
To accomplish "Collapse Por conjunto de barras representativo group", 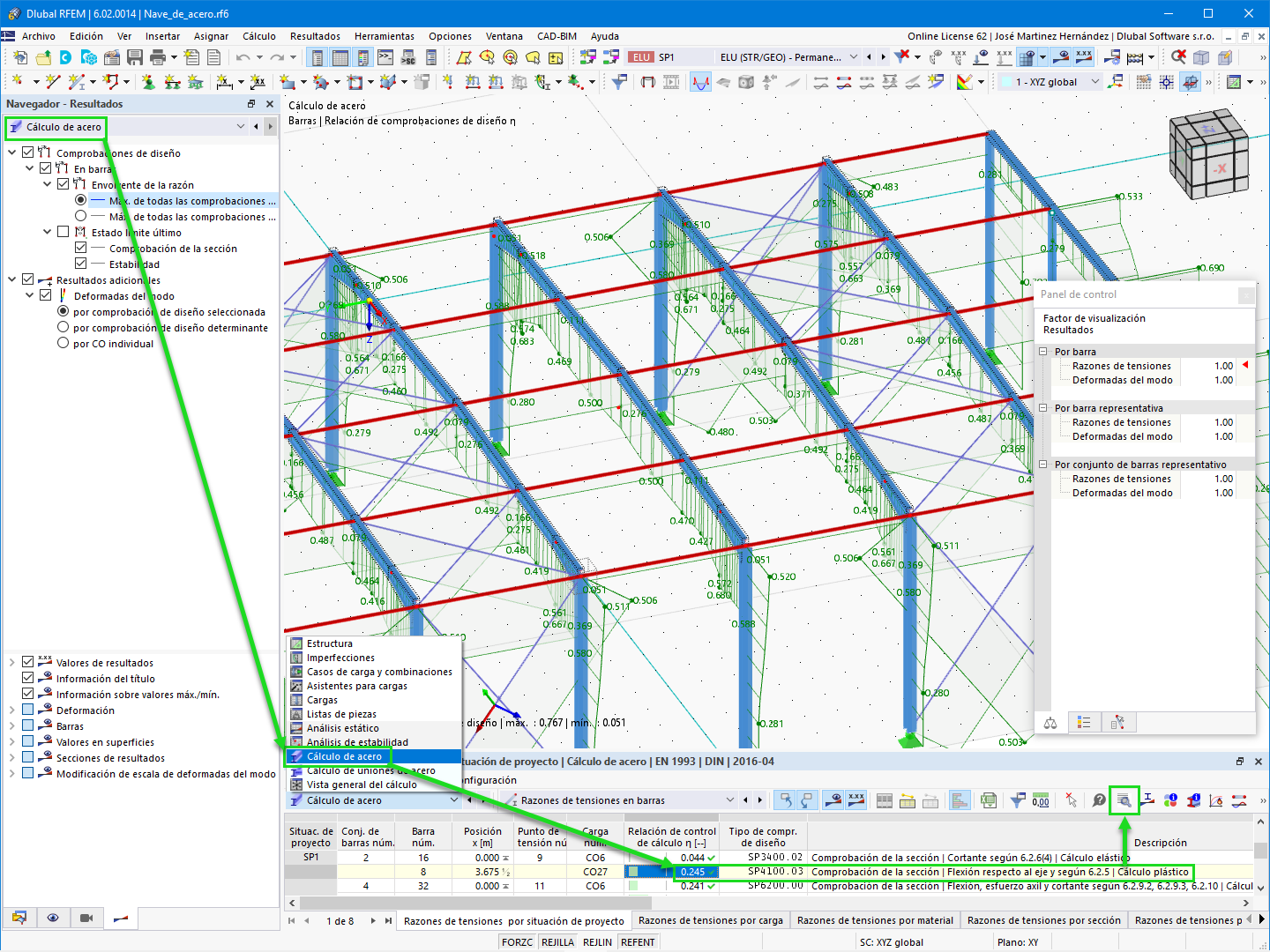I will [1042, 464].
